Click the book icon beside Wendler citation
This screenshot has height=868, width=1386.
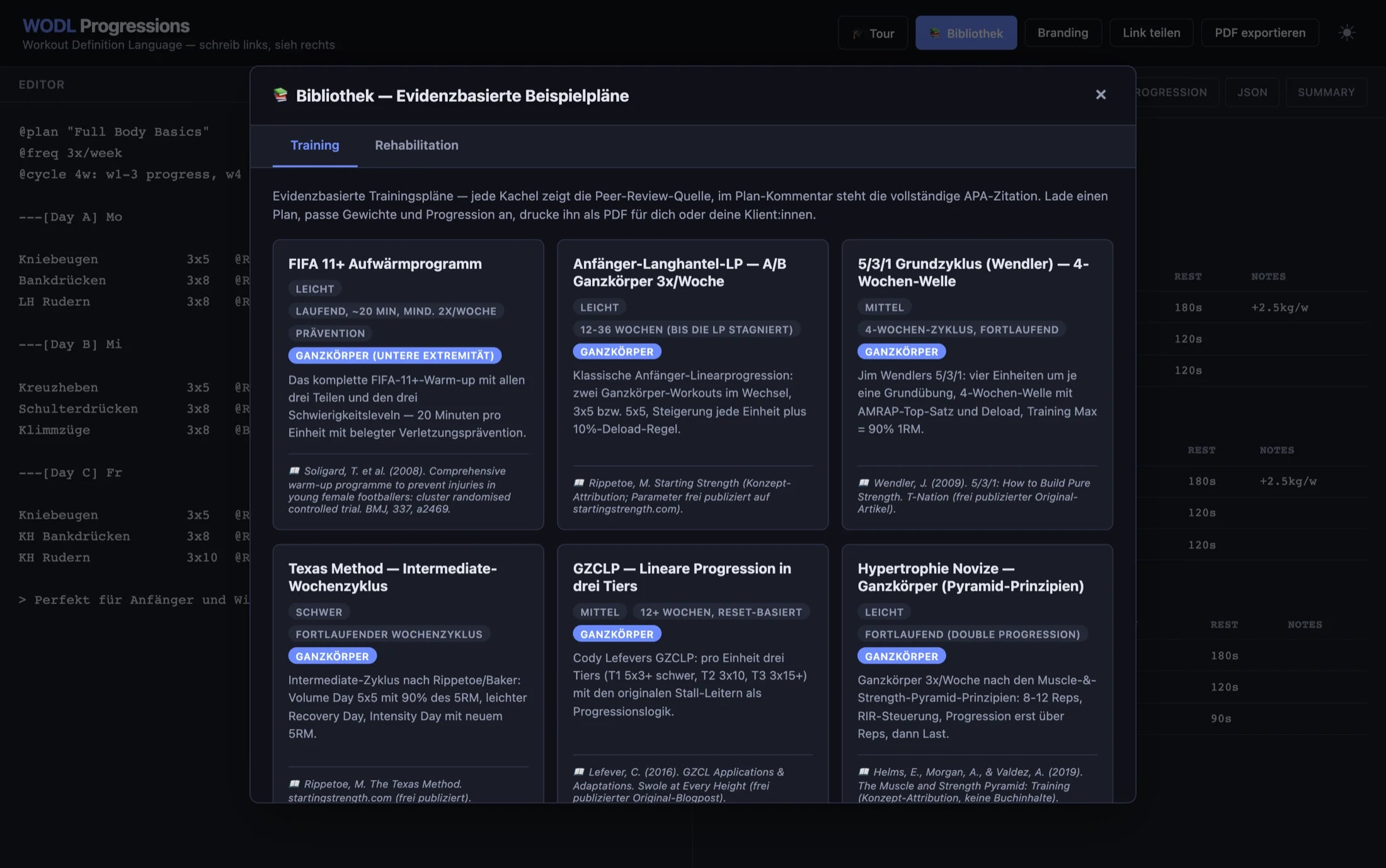click(x=864, y=483)
